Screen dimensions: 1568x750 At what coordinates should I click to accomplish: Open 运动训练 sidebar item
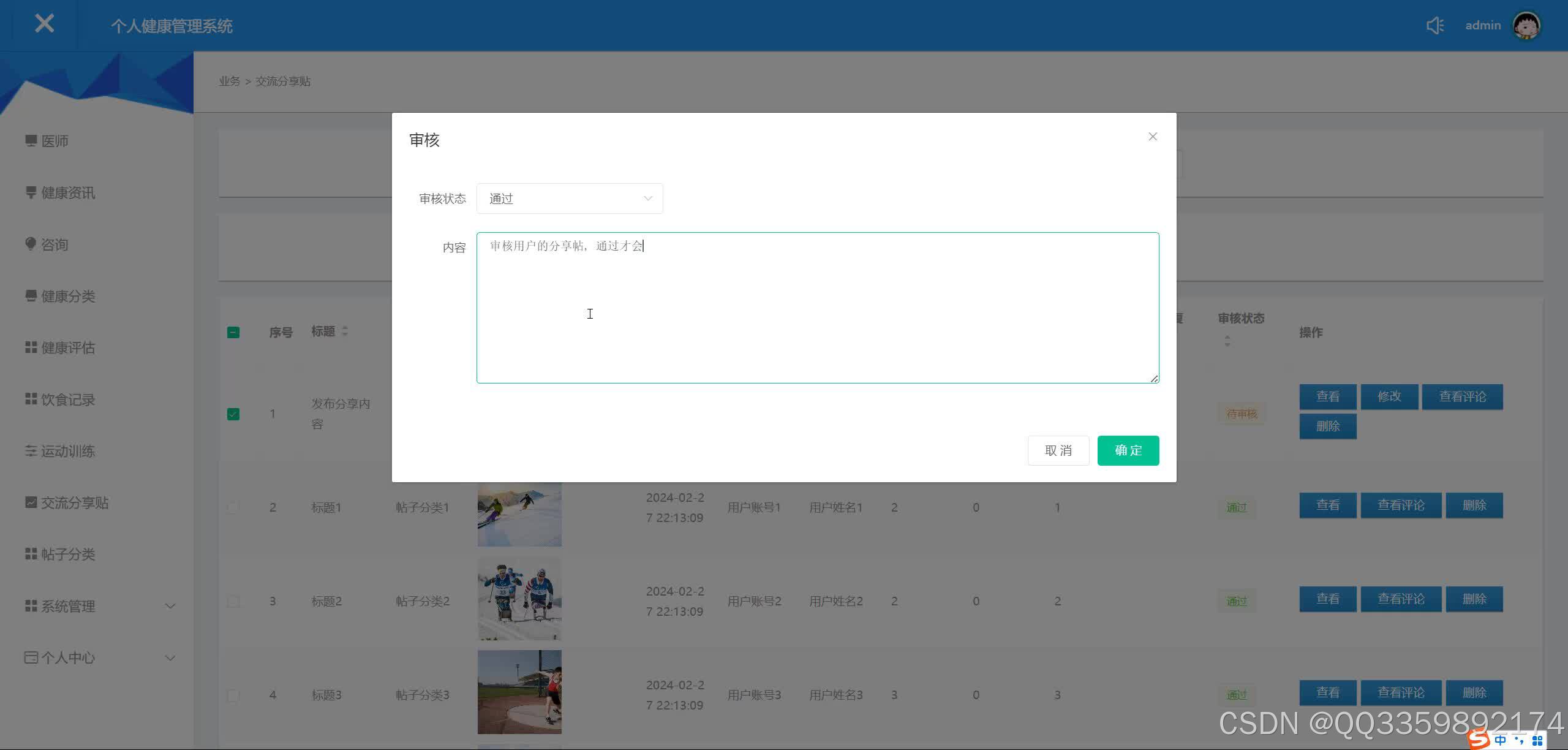(x=67, y=451)
